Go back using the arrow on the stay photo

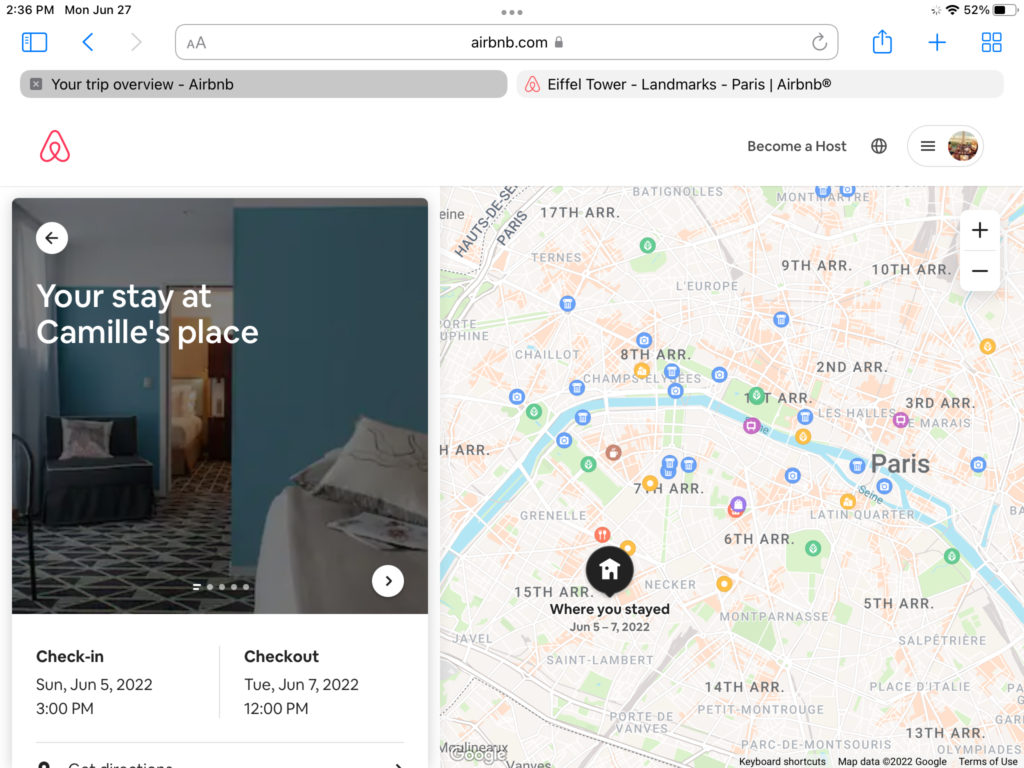pyautogui.click(x=52, y=238)
